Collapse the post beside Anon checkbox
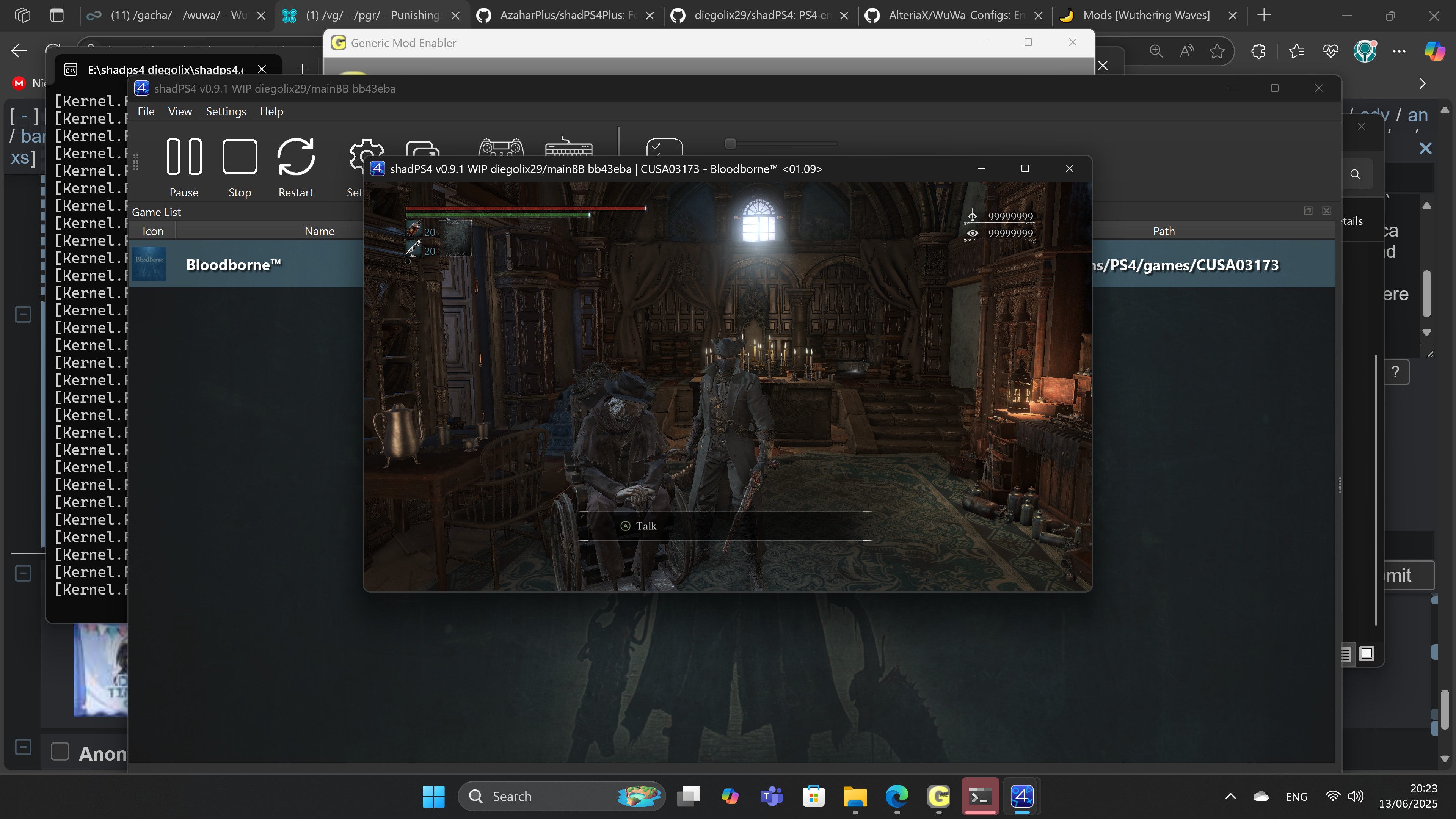 [x=23, y=747]
